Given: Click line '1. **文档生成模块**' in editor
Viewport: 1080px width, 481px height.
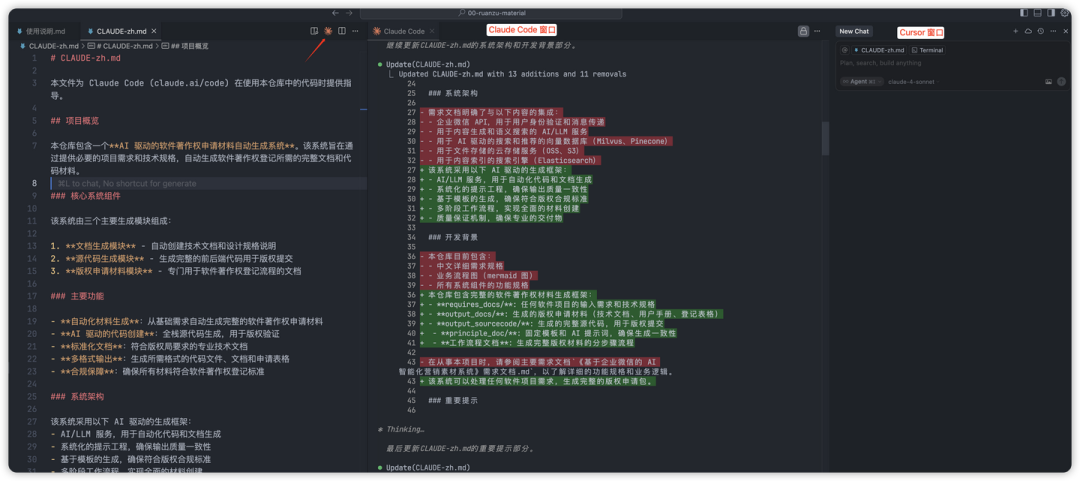Looking at the screenshot, I should tap(163, 246).
